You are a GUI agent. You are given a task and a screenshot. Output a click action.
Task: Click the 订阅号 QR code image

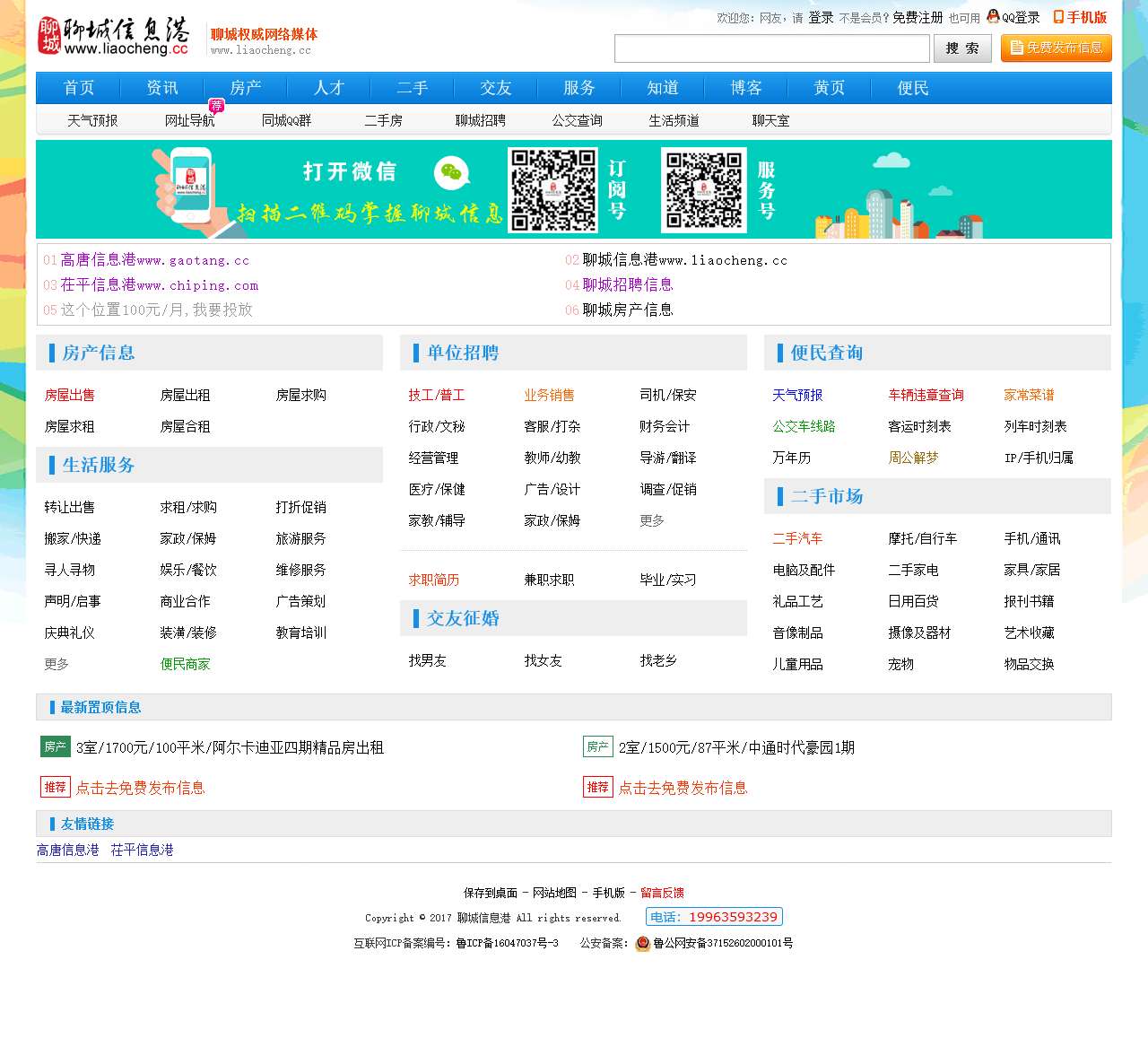[553, 190]
